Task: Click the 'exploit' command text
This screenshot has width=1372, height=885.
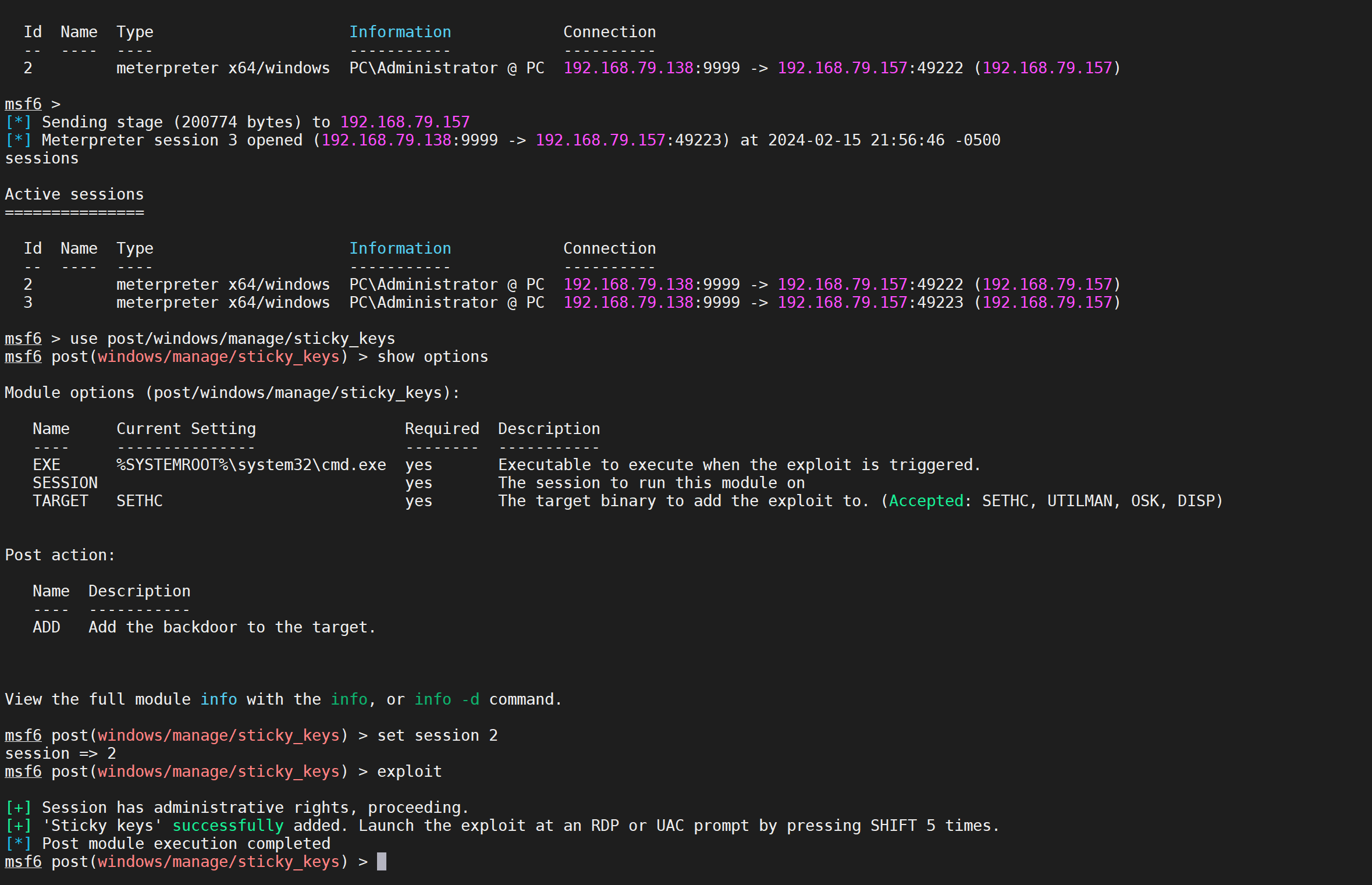Action: 409,772
